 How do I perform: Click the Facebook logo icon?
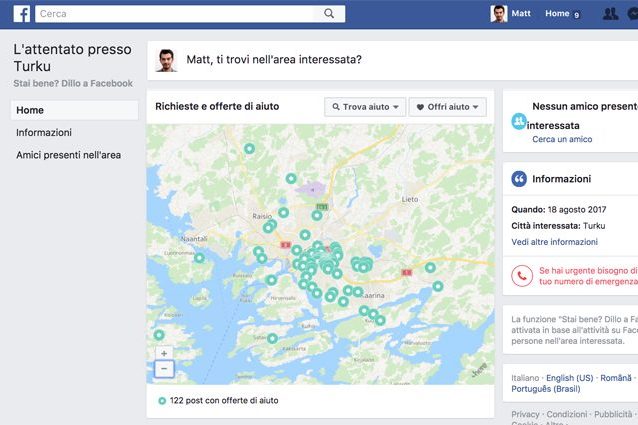coord(22,14)
